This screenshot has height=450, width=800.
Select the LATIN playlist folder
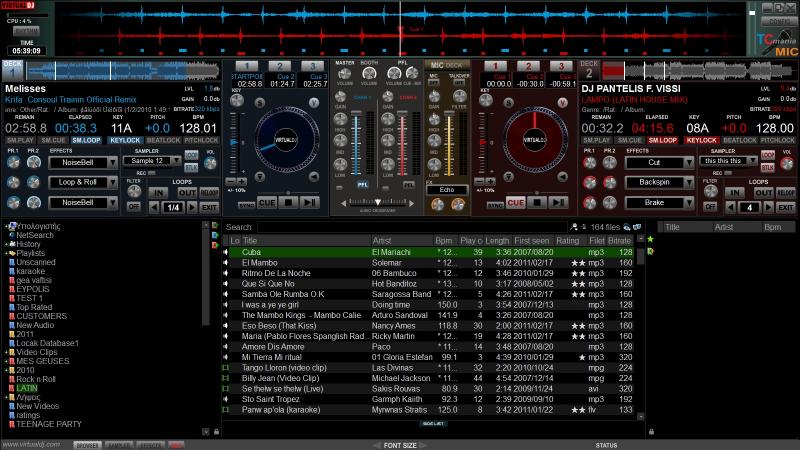27,388
